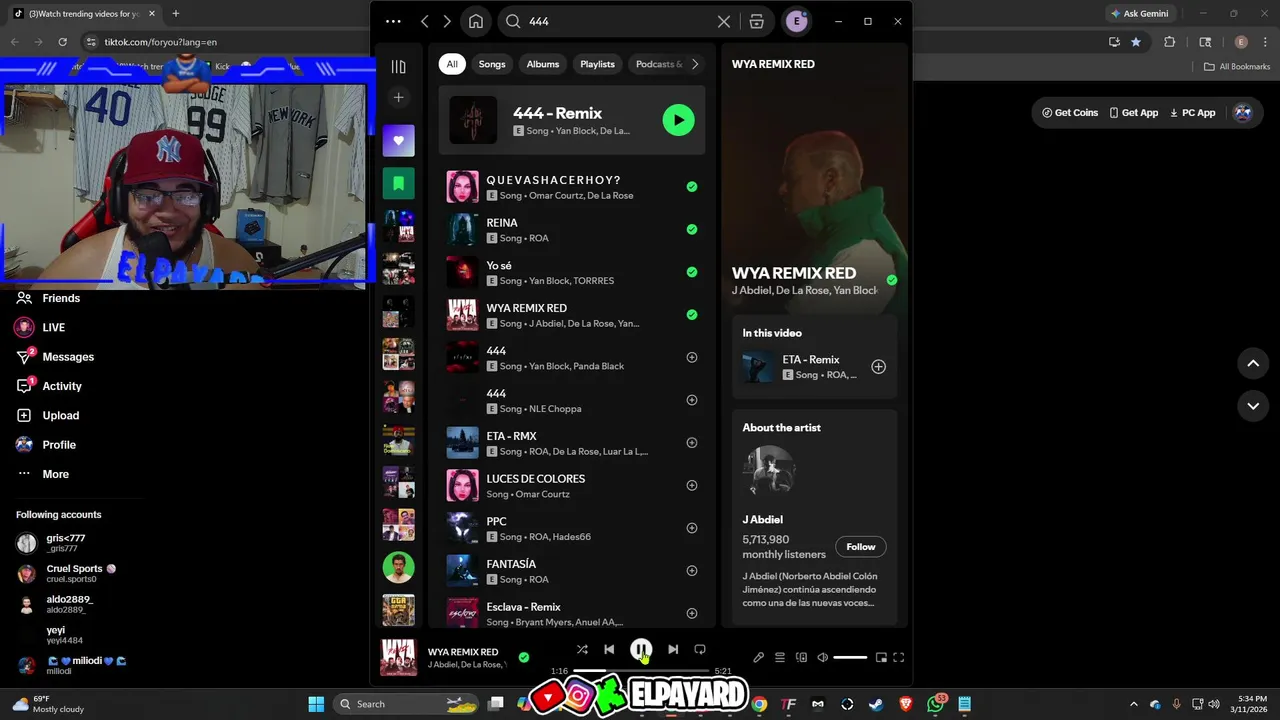Screen dimensions: 1280x720
Task: Open the Windows Start menu
Action: pyautogui.click(x=316, y=704)
